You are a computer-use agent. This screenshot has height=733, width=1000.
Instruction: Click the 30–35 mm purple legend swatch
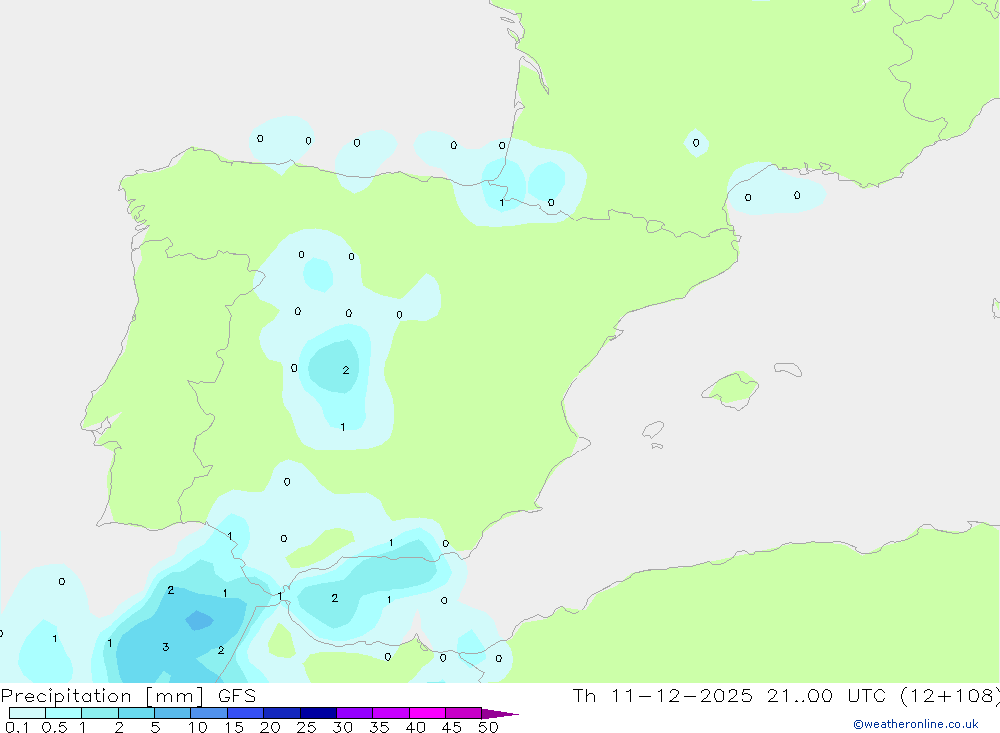click(x=355, y=713)
